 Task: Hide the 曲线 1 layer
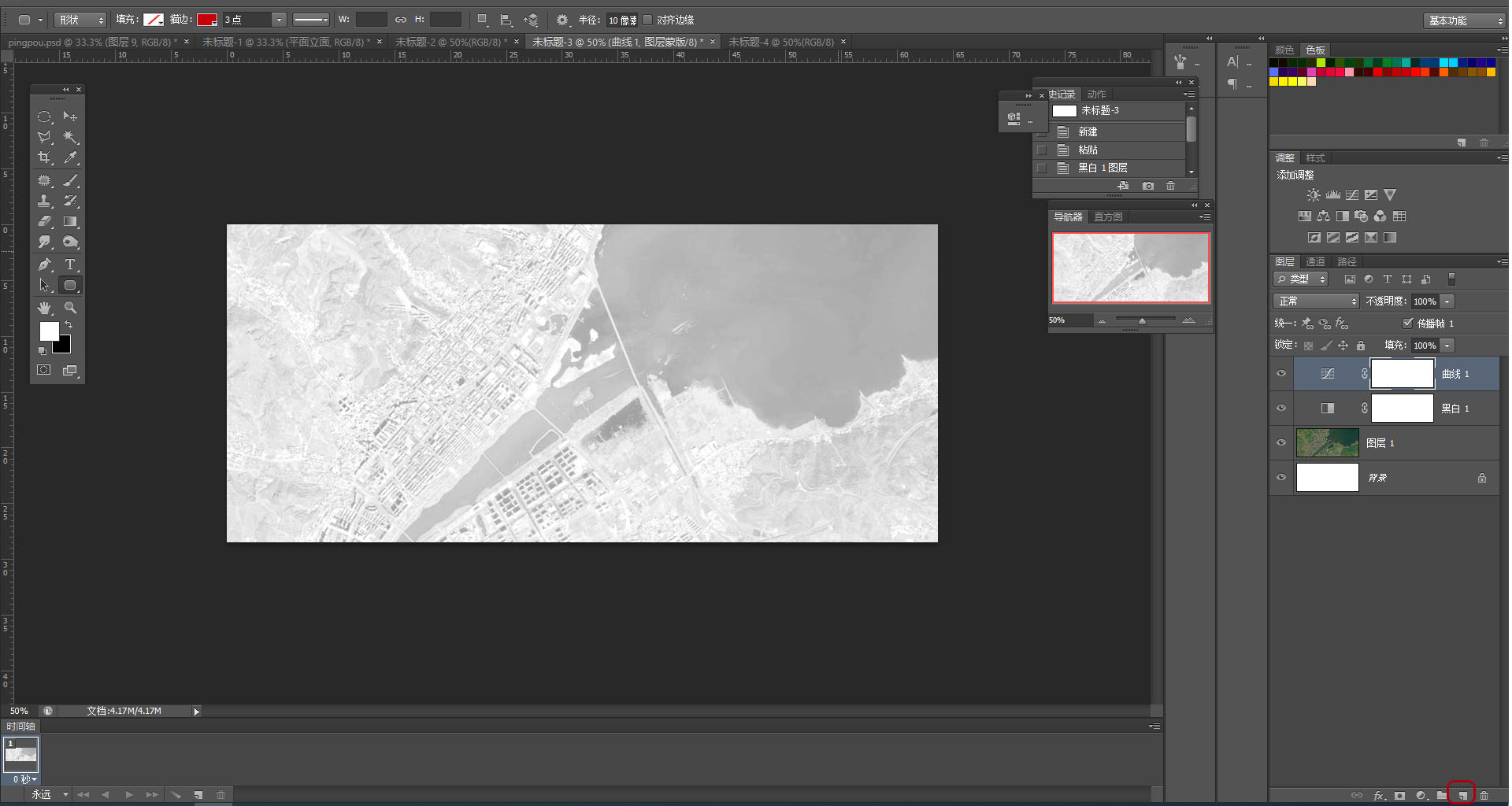[1281, 374]
